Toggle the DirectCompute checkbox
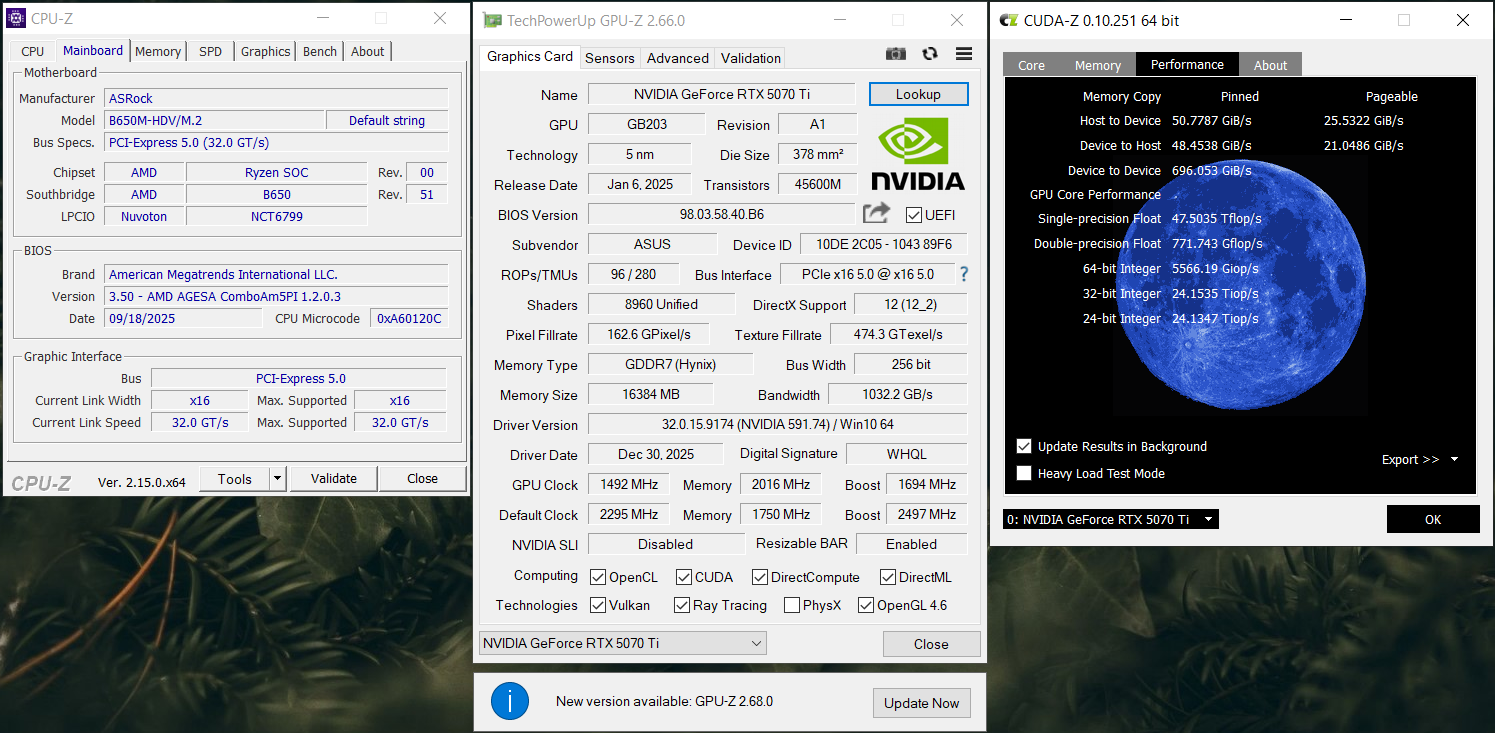Image resolution: width=1495 pixels, height=733 pixels. point(760,577)
